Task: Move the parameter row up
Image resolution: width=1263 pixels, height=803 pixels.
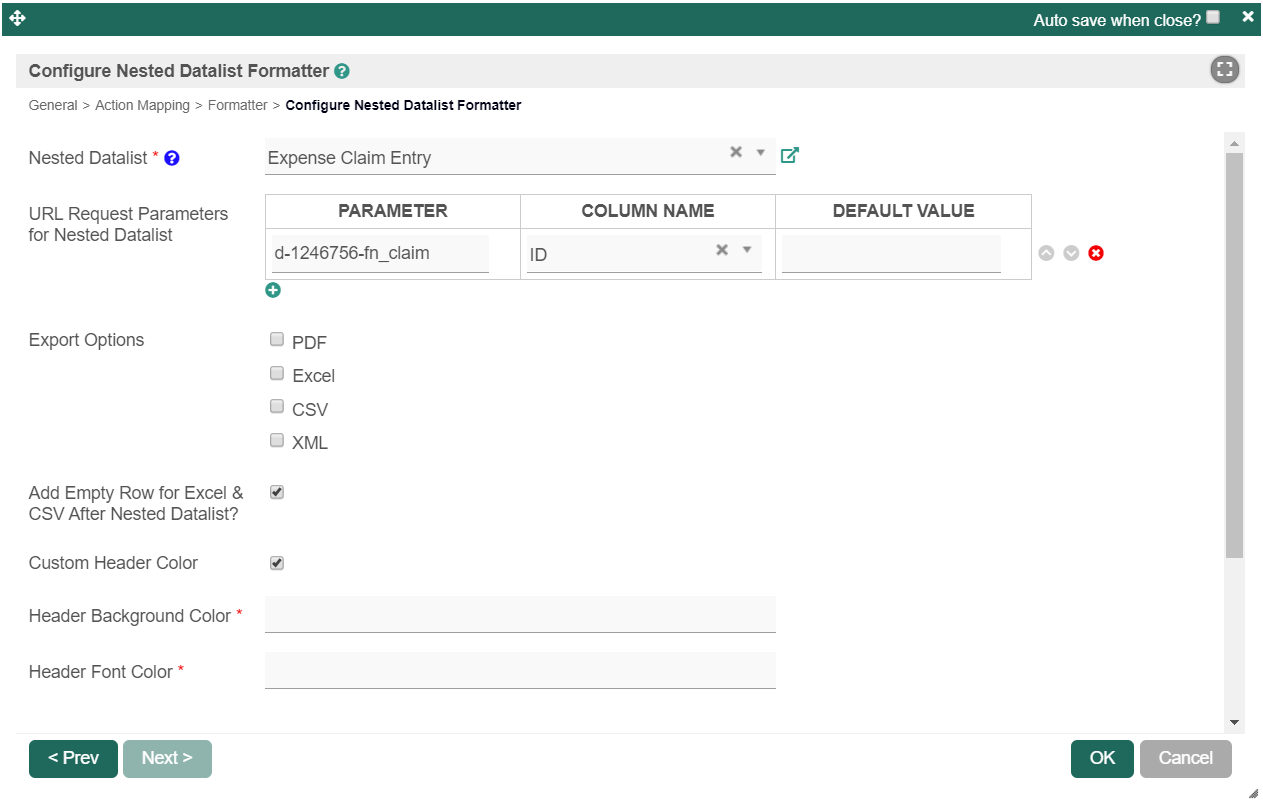Action: [1046, 253]
